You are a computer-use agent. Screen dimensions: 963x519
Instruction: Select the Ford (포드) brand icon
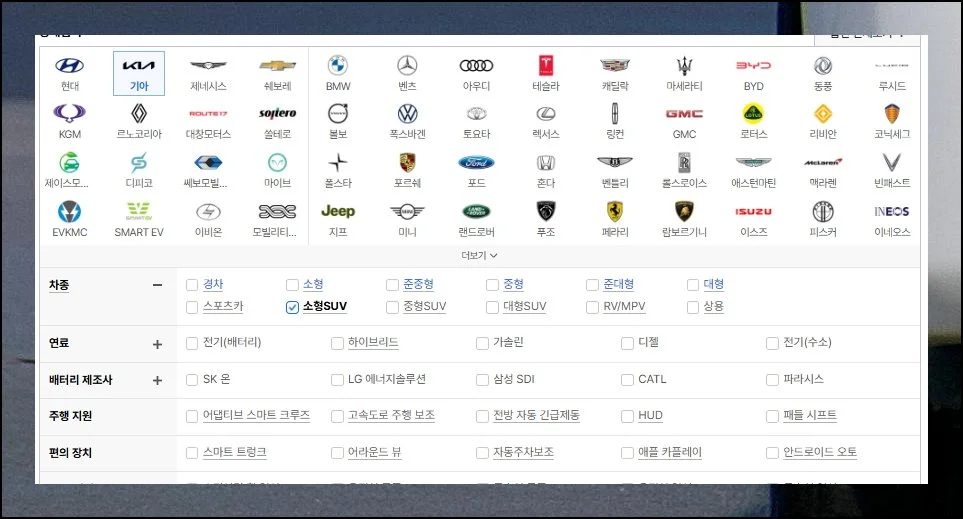click(x=476, y=163)
